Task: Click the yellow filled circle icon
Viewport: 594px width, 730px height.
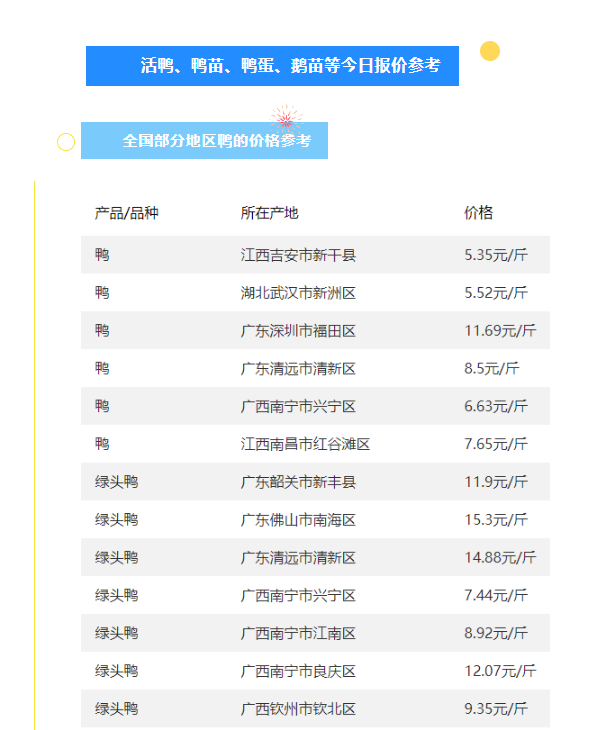Action: coord(490,51)
